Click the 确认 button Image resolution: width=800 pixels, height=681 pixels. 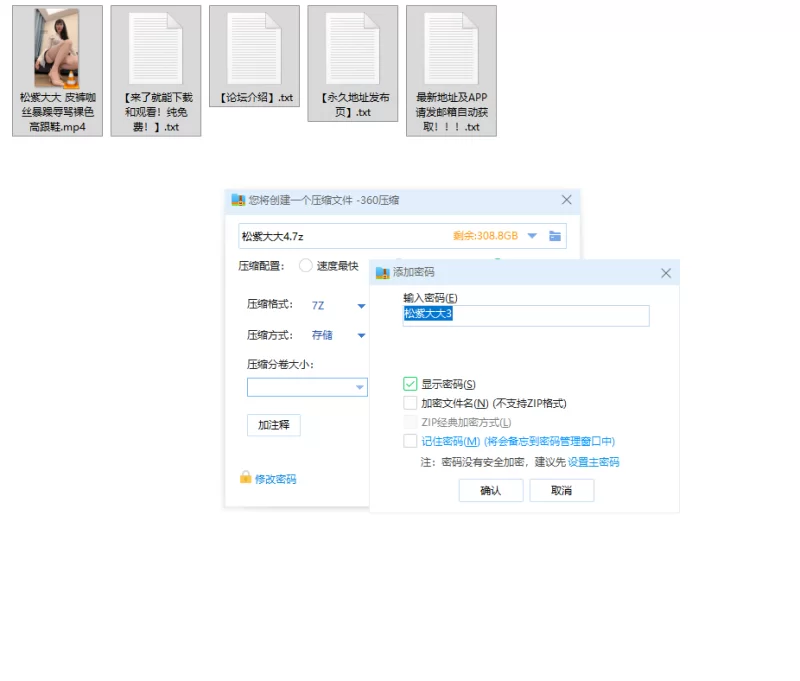click(x=491, y=490)
